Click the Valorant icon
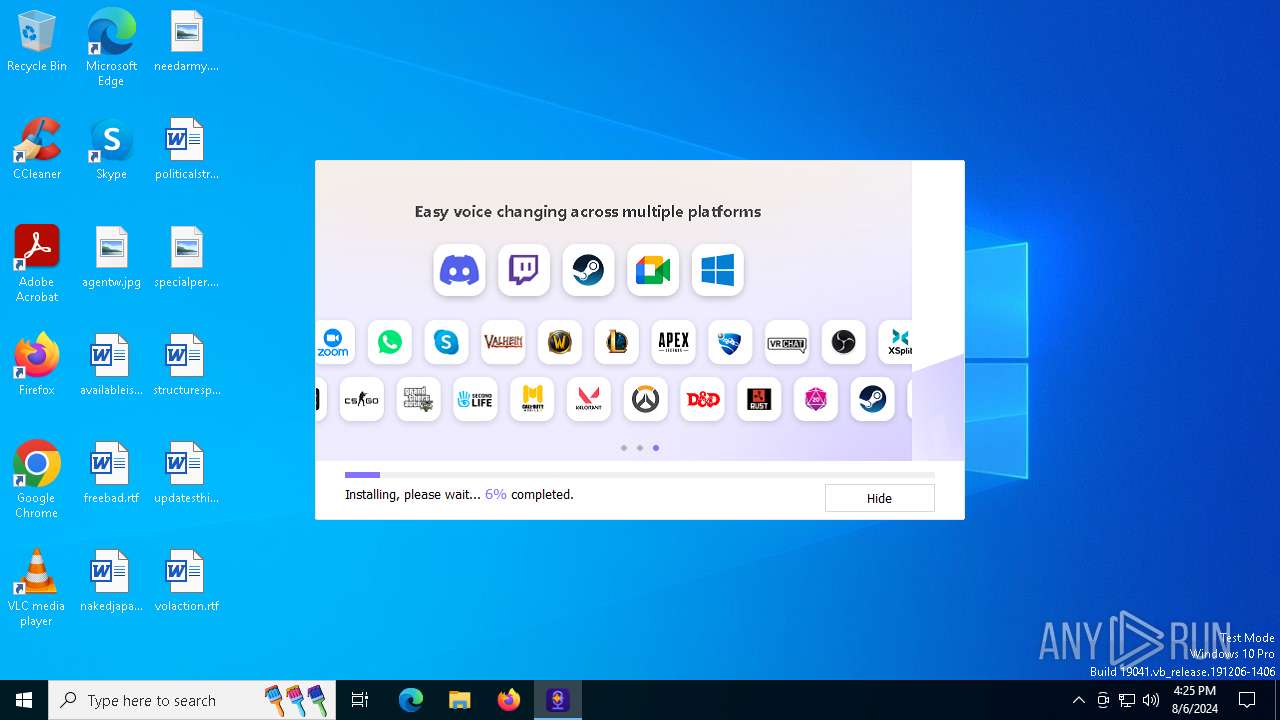Screen dimensions: 1280x720 pyautogui.click(x=589, y=400)
